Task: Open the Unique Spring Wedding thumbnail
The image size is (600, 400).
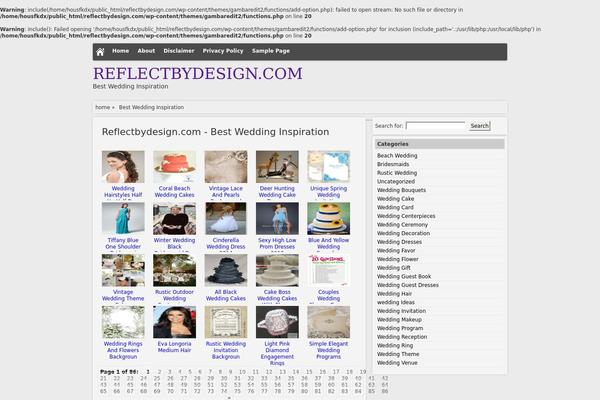Action: pos(328,167)
